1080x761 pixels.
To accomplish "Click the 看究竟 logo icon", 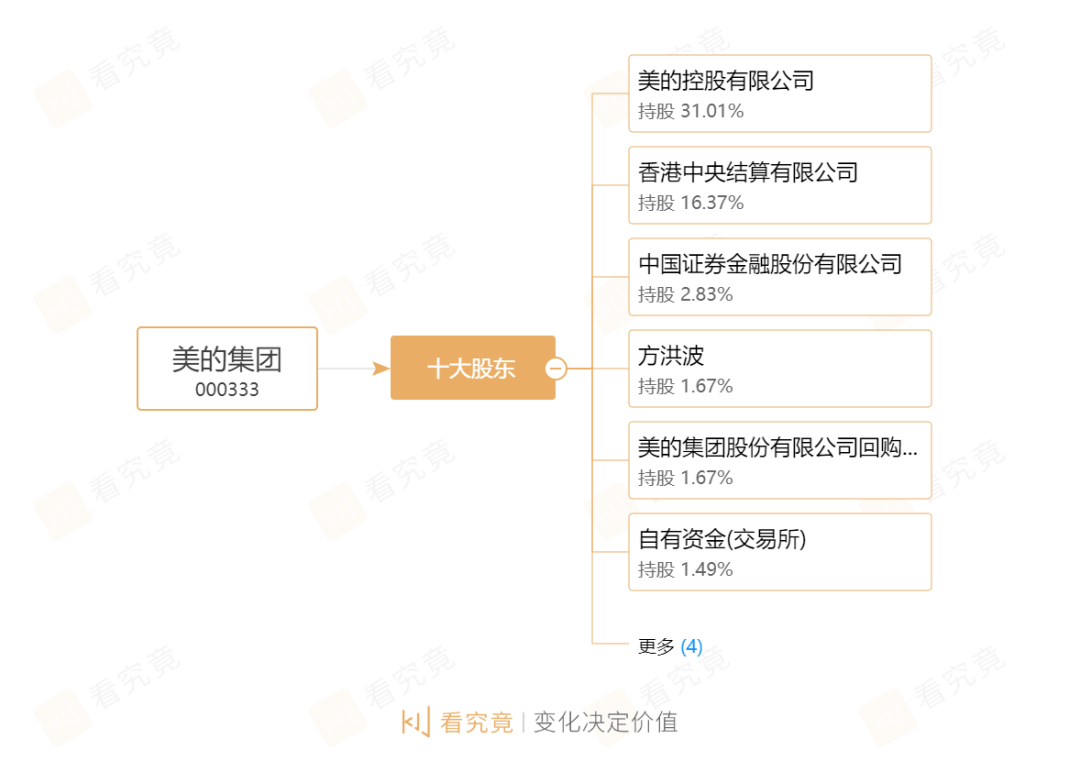I will [x=415, y=722].
